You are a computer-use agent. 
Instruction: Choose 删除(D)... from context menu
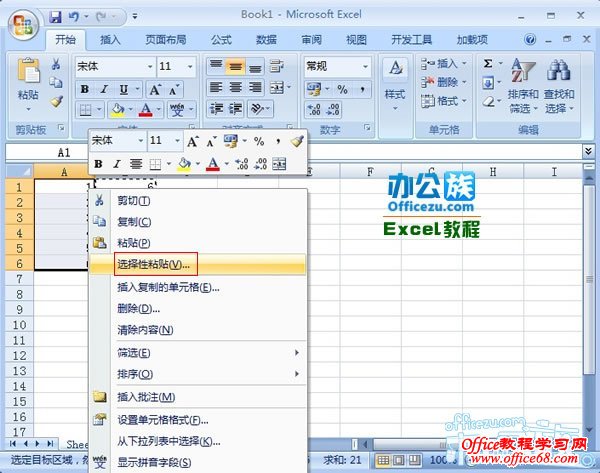(197, 308)
